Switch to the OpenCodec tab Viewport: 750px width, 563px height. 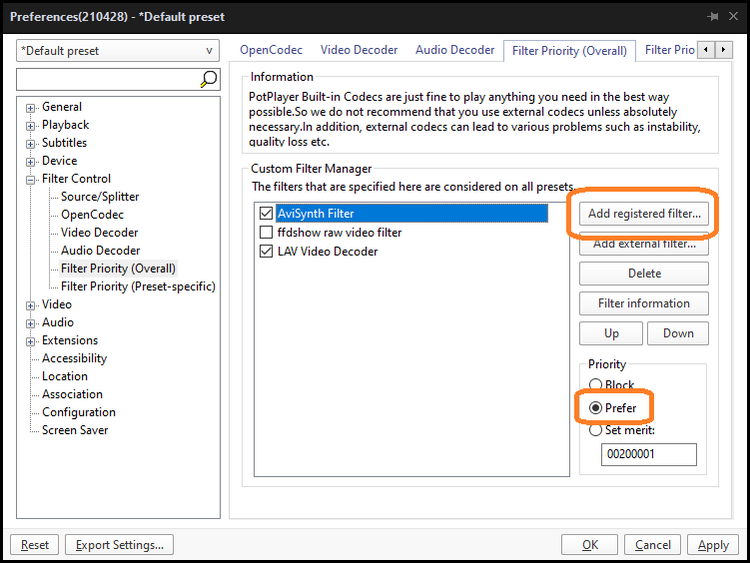[271, 50]
